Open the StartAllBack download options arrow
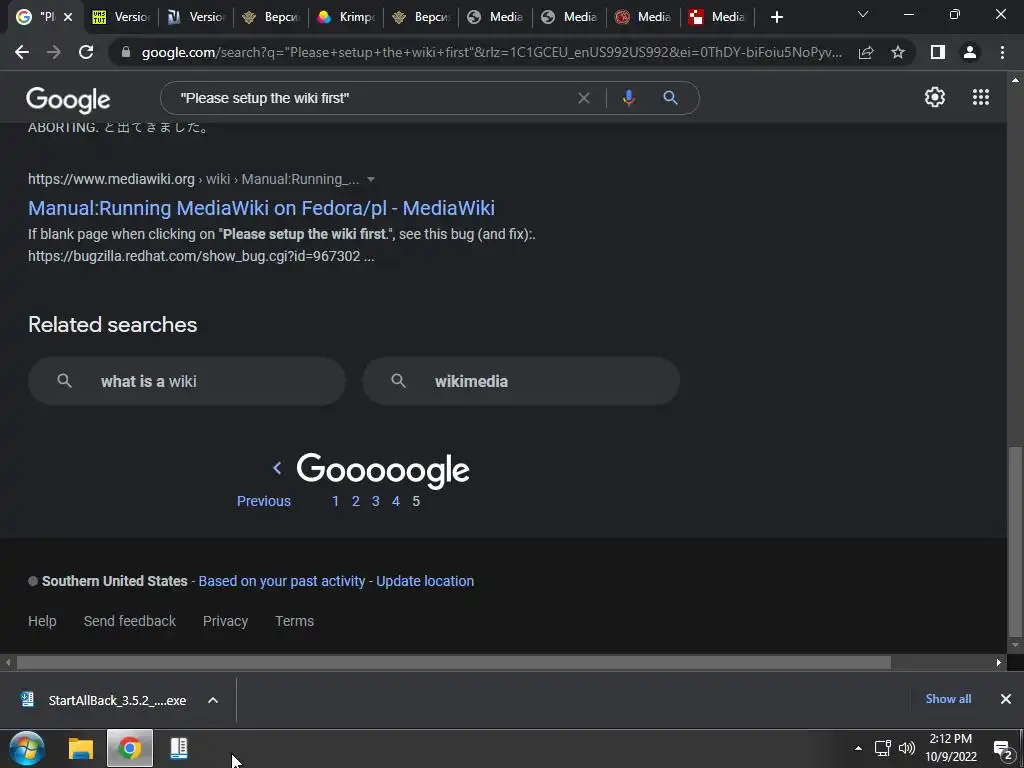Image resolution: width=1024 pixels, height=768 pixels. [x=213, y=700]
